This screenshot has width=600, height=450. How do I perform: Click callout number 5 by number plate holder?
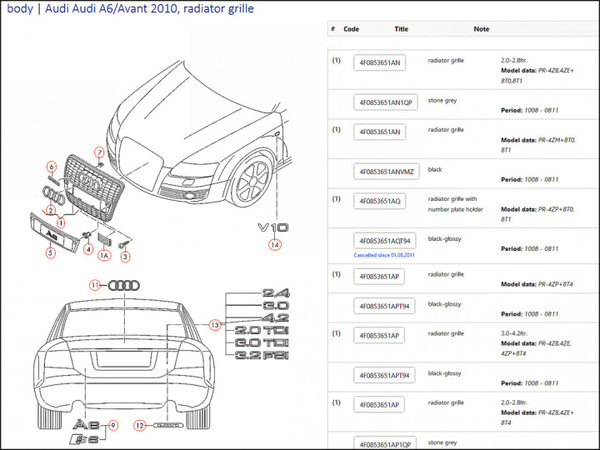[x=50, y=253]
